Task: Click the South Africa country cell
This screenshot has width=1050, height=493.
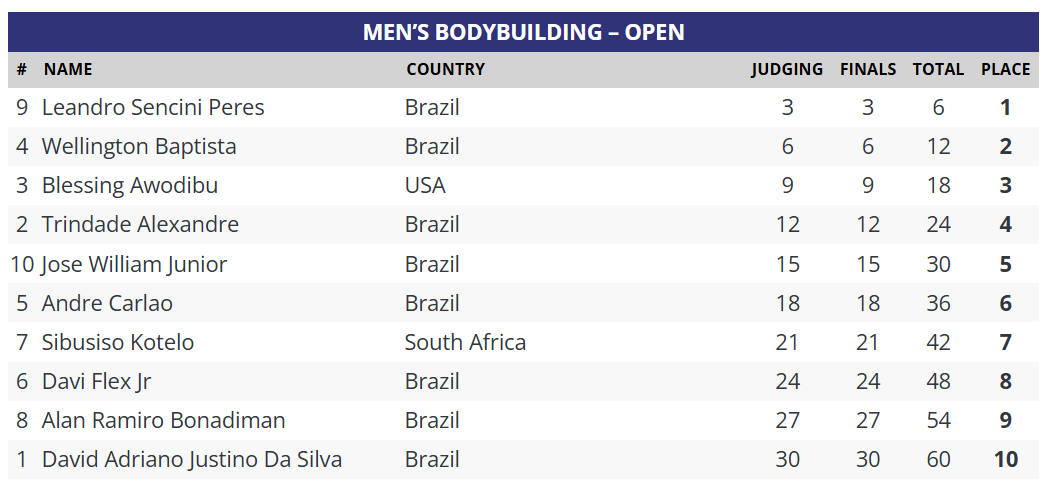Action: [x=465, y=343]
